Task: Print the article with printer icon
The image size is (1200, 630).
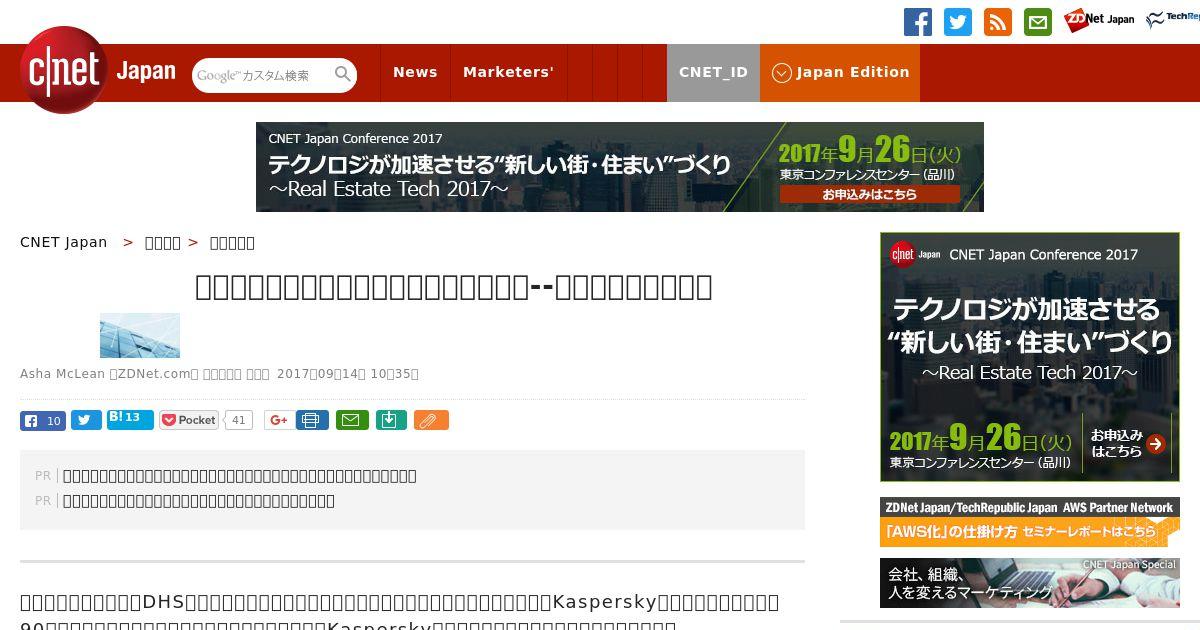Action: coord(312,420)
